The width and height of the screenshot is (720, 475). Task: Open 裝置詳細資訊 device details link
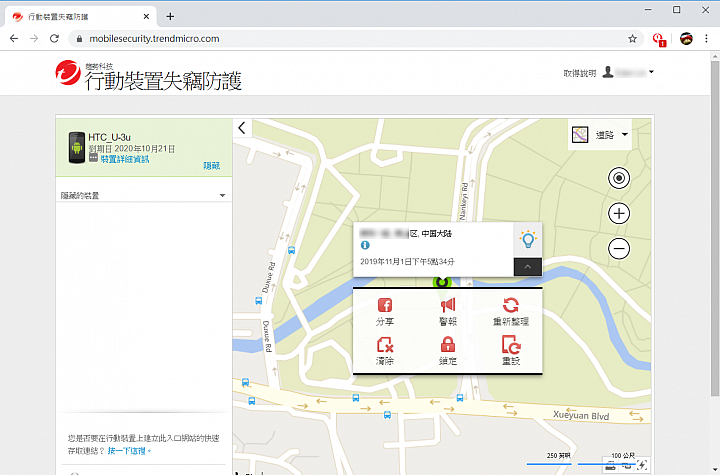click(124, 159)
